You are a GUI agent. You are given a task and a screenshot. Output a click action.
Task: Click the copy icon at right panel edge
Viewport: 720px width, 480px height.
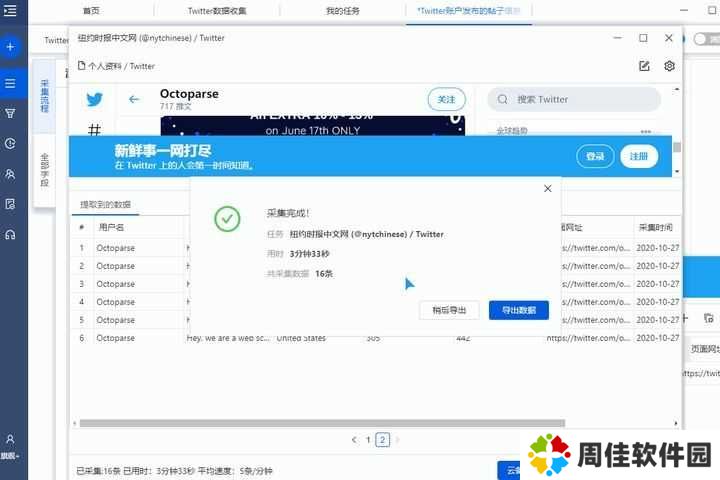(709, 318)
